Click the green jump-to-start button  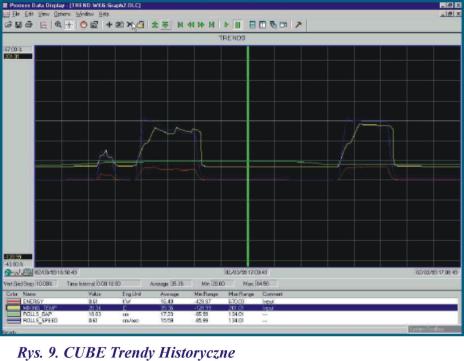click(180, 25)
